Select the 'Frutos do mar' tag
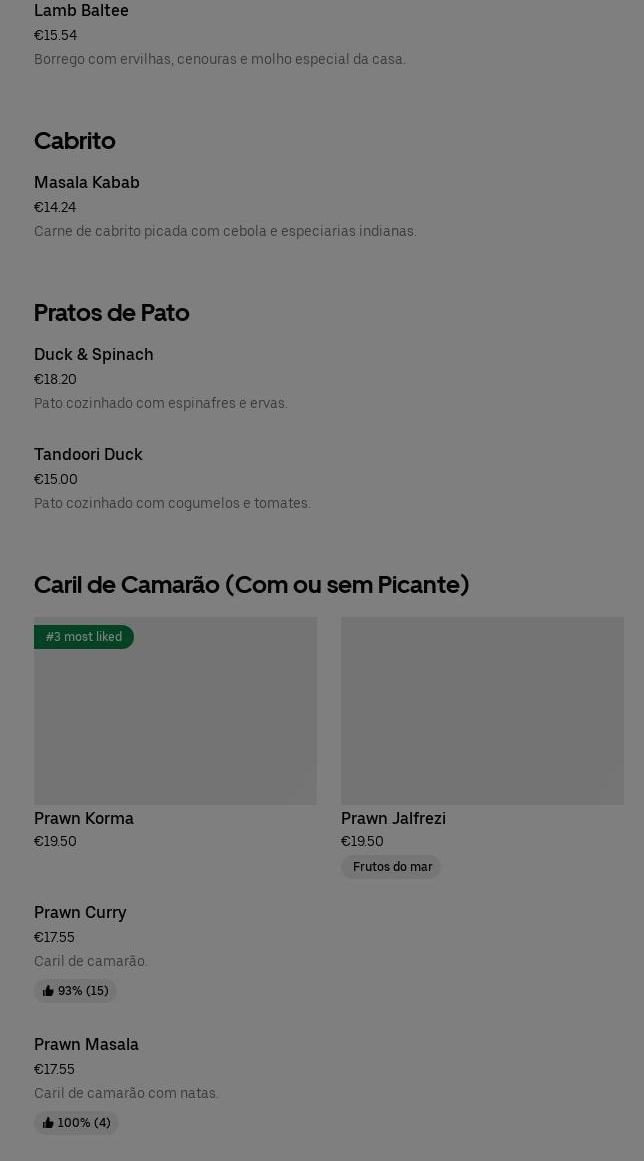The width and height of the screenshot is (644, 1161). point(391,867)
